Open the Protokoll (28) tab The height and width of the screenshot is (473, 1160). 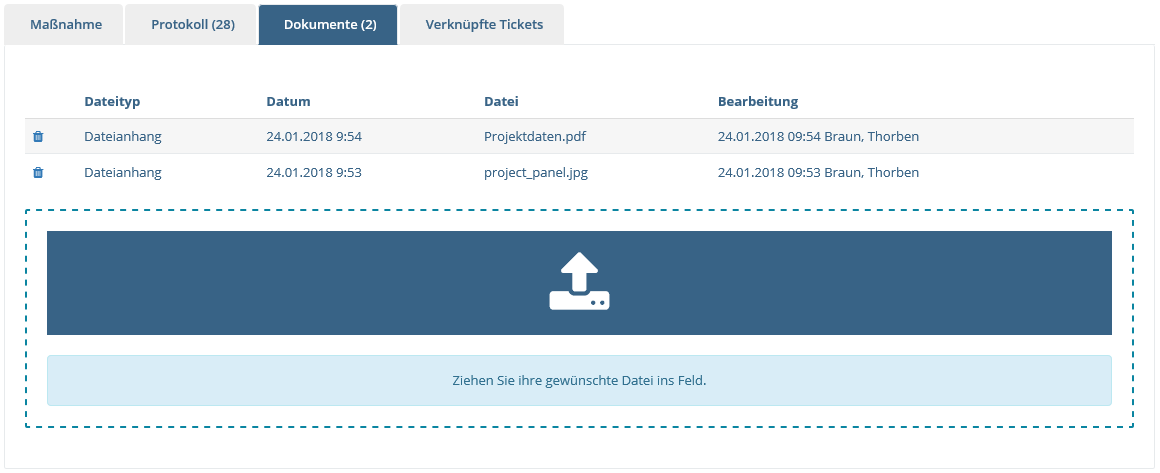(193, 24)
